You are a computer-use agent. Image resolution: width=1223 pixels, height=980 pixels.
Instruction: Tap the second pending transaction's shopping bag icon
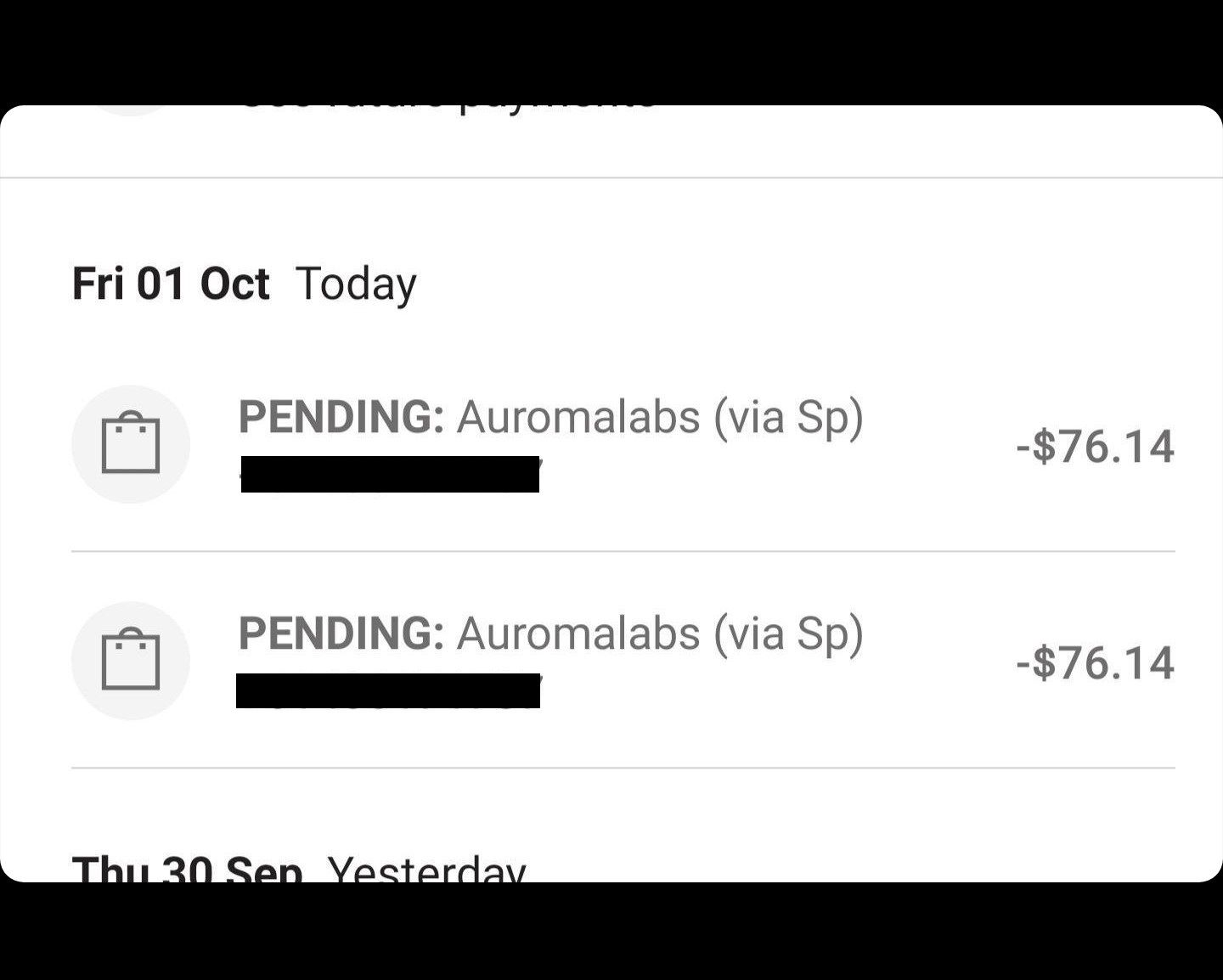click(x=130, y=660)
